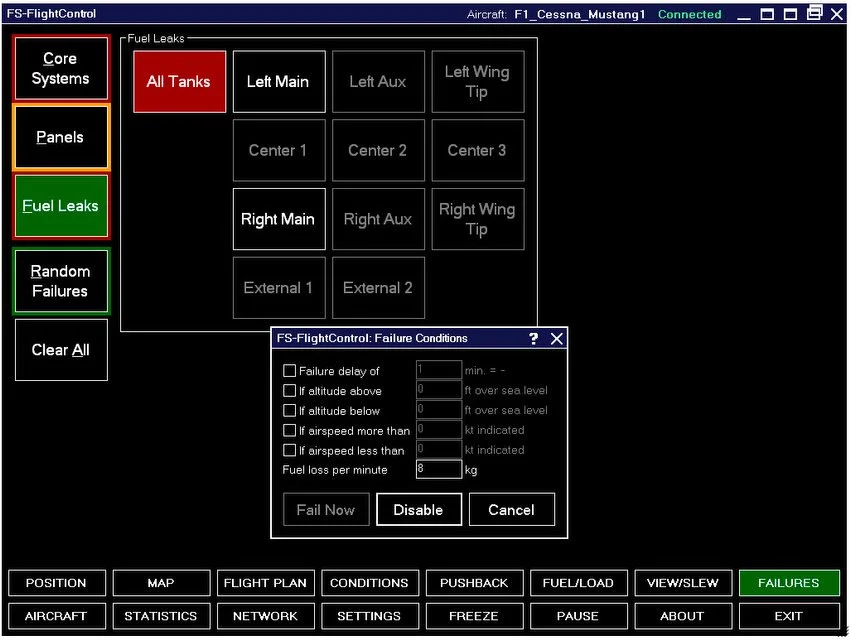850x640 pixels.
Task: Switch to the MAP page
Action: coord(161,583)
